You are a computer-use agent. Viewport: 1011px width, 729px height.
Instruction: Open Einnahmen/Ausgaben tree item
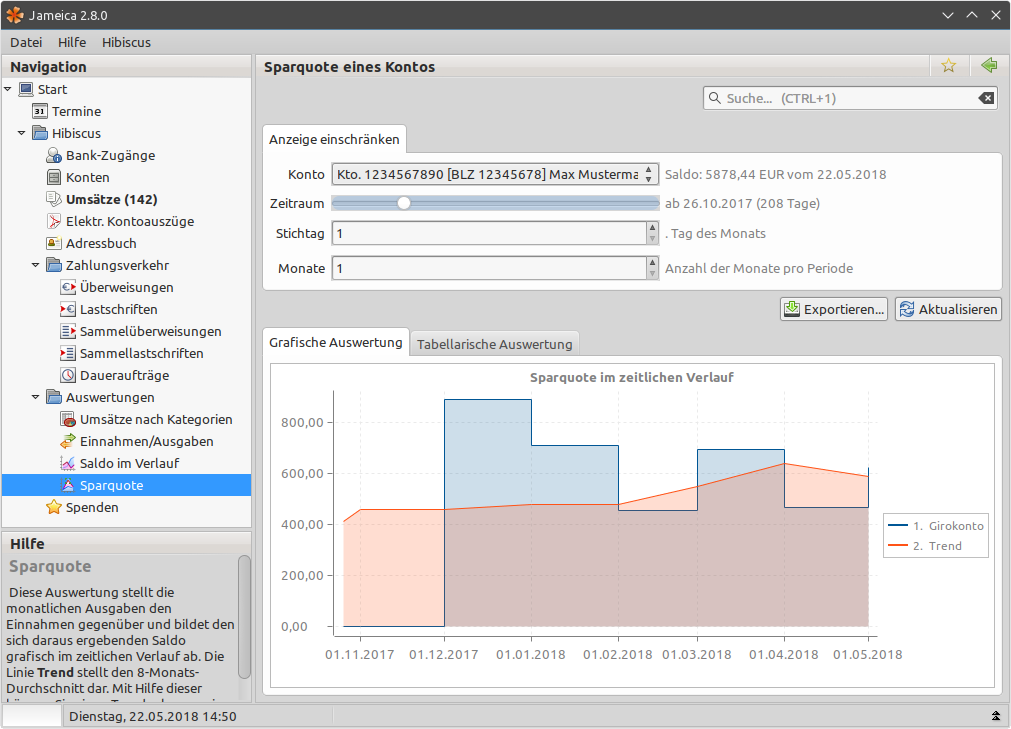tap(146, 442)
